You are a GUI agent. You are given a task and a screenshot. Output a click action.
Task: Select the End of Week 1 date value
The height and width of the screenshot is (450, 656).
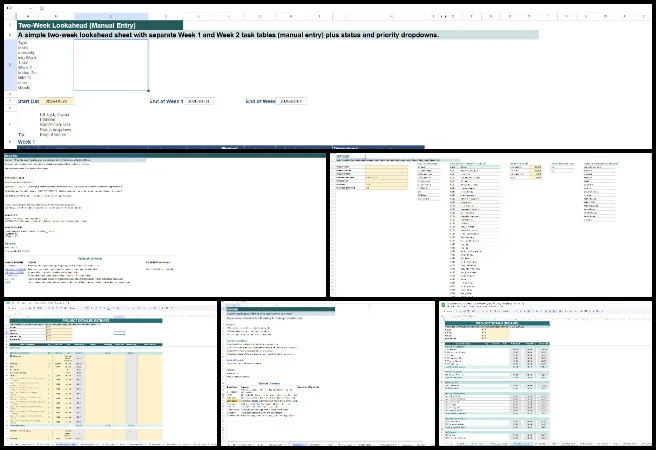click(199, 101)
